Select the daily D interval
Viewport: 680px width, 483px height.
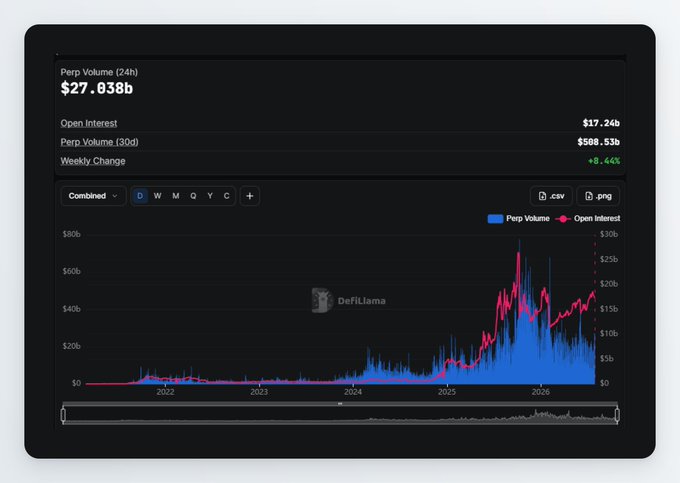140,196
